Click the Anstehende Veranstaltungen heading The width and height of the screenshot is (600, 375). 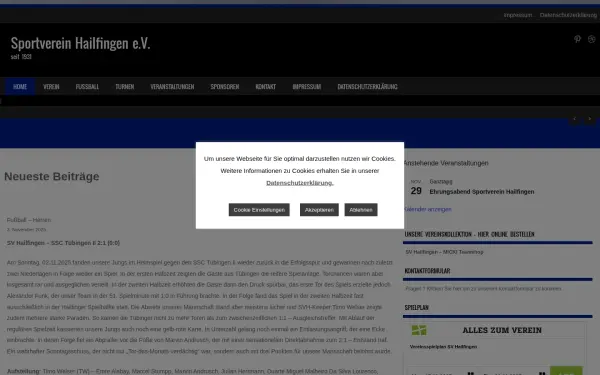(x=446, y=163)
